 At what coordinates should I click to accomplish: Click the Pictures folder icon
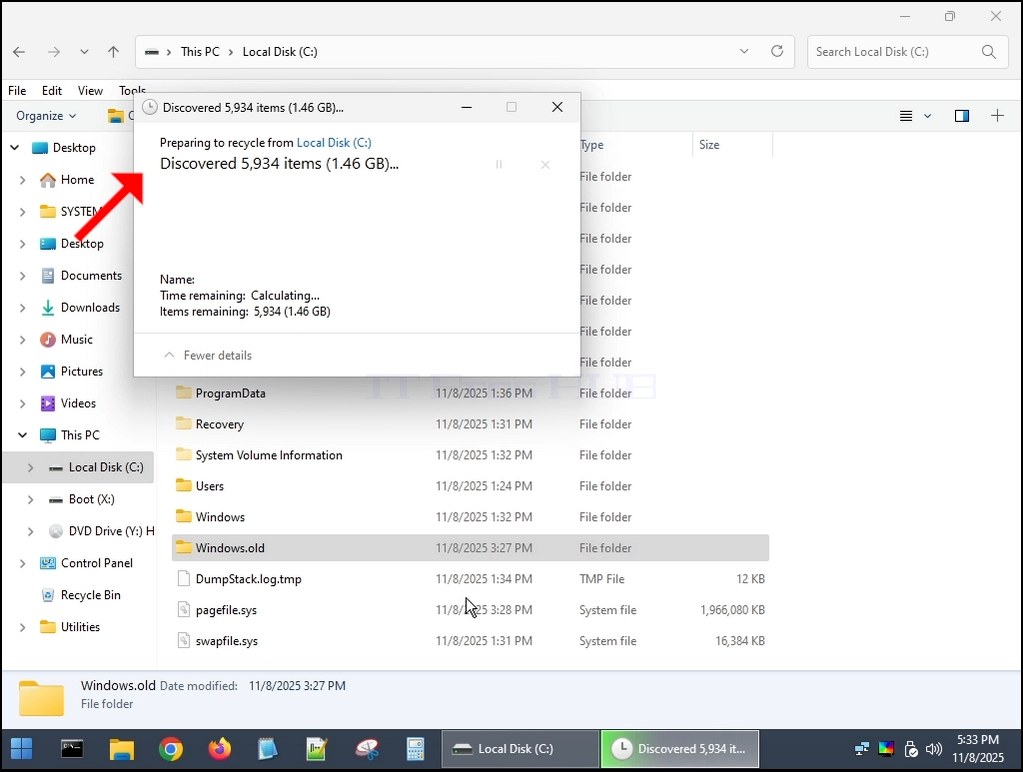pos(48,371)
